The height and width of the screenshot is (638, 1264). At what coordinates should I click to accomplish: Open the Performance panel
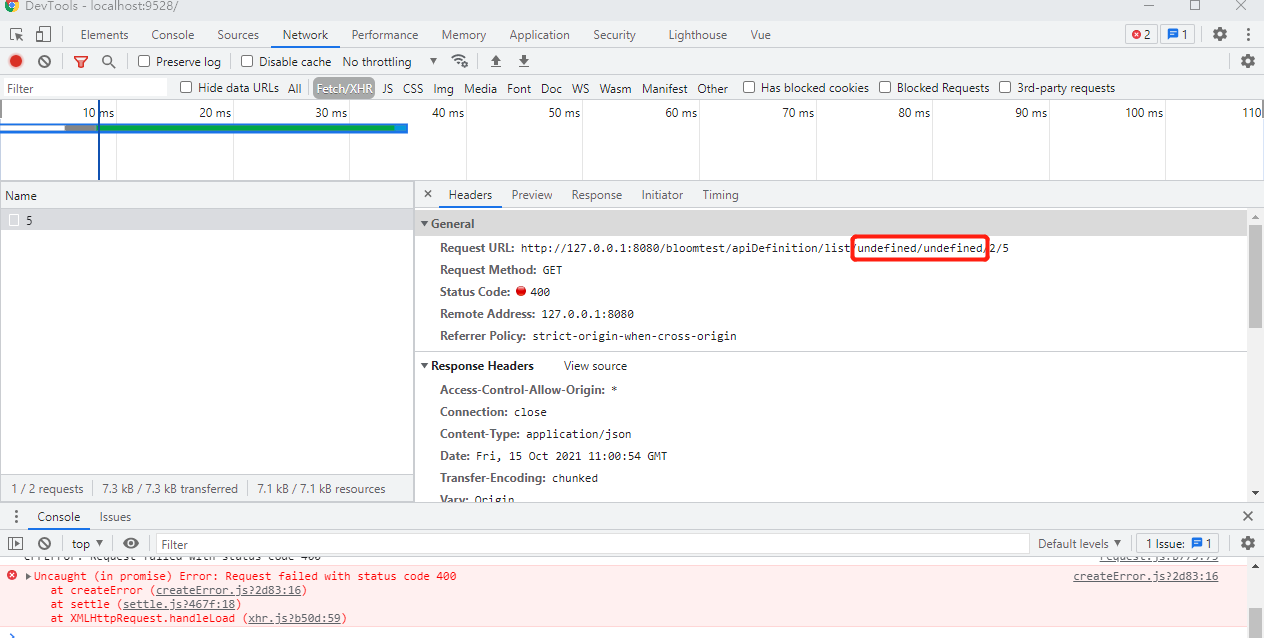385,34
